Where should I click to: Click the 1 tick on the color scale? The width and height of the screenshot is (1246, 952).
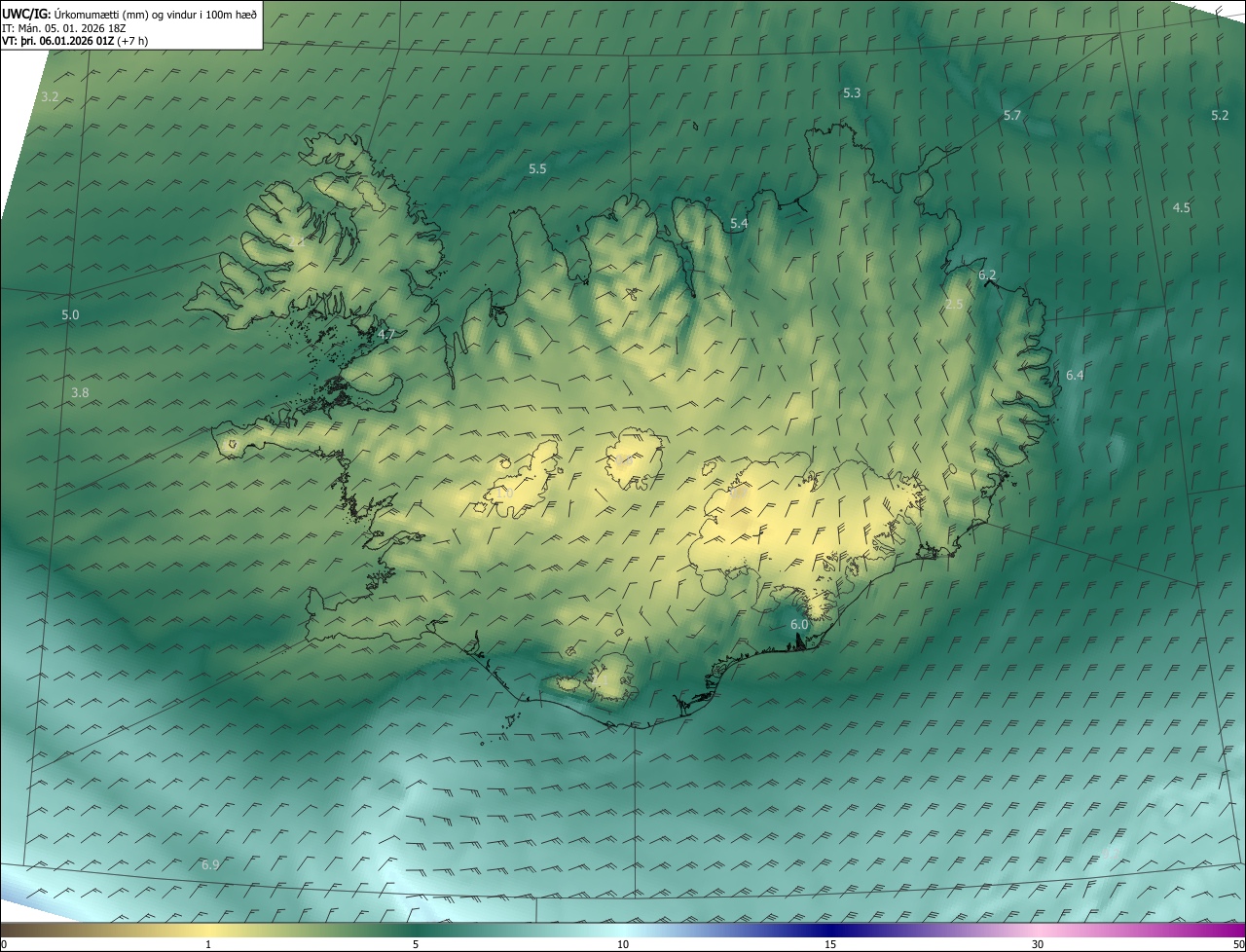point(208,944)
